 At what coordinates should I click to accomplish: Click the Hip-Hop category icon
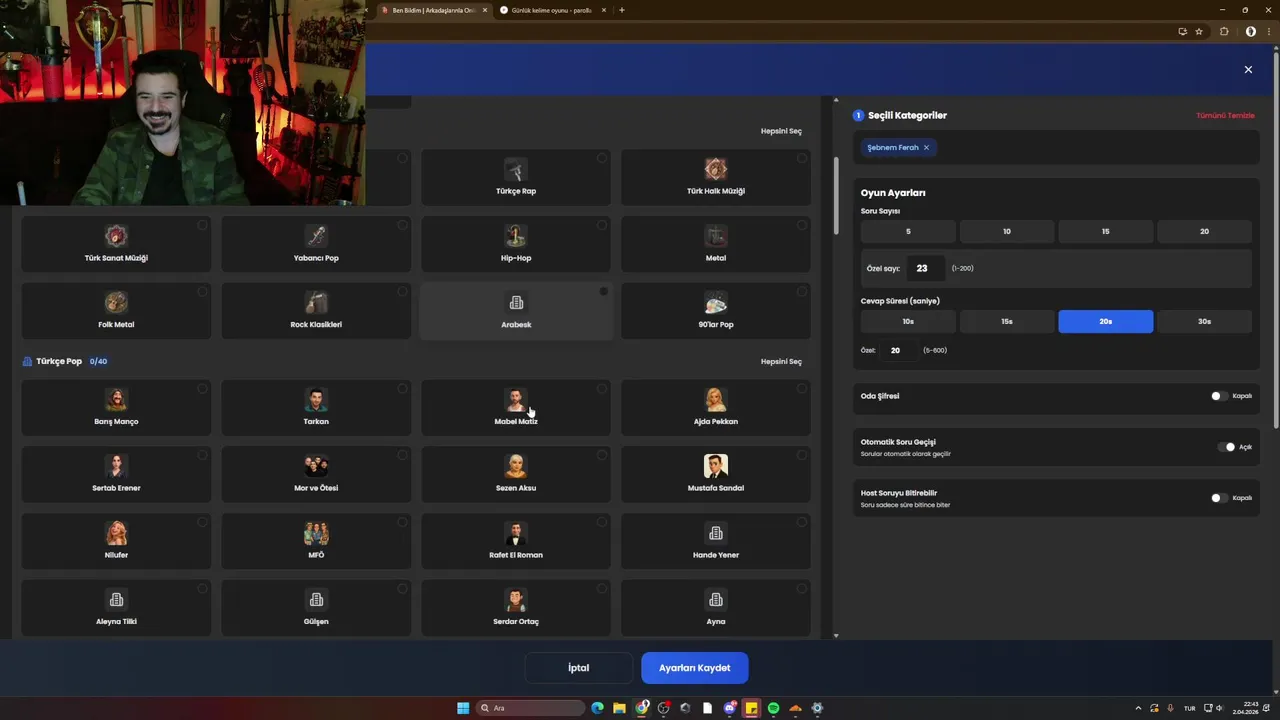(516, 236)
